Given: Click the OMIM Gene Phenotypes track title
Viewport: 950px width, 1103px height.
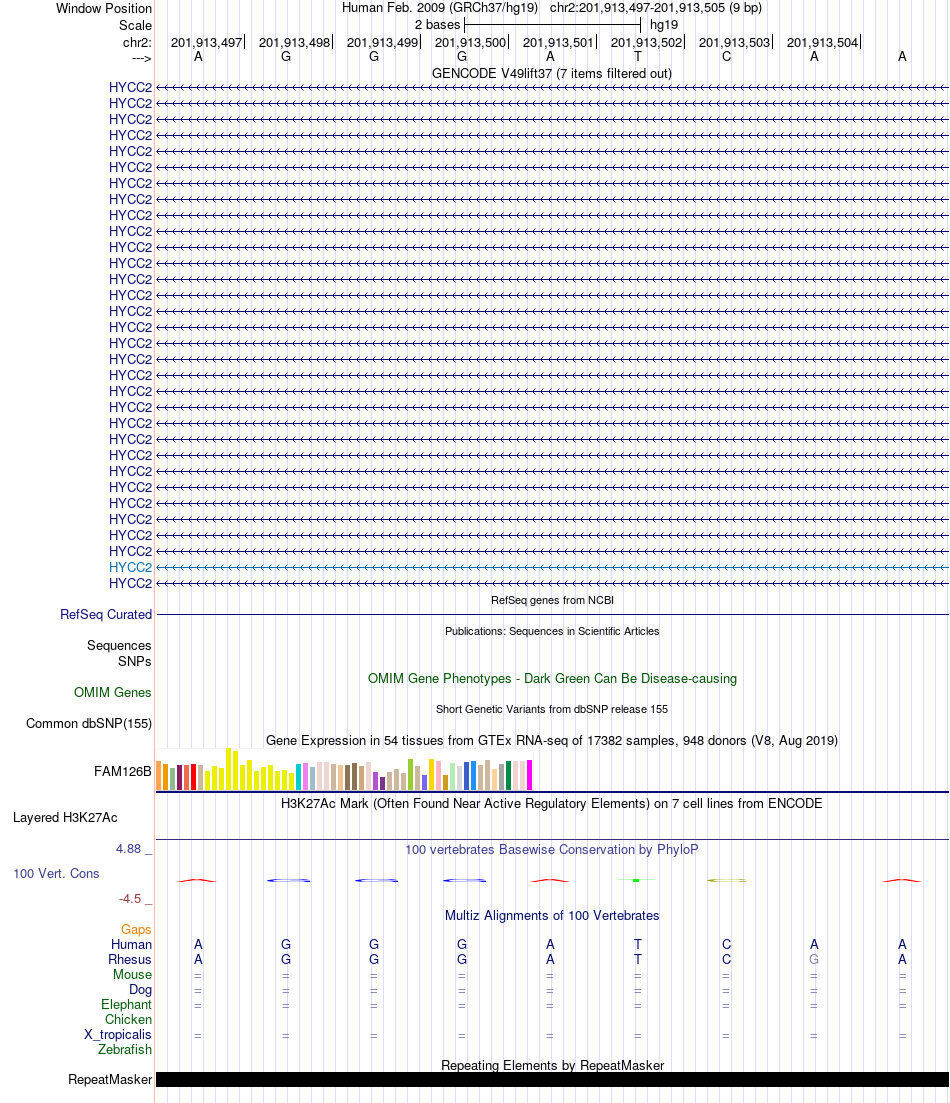Looking at the screenshot, I should point(552,678).
